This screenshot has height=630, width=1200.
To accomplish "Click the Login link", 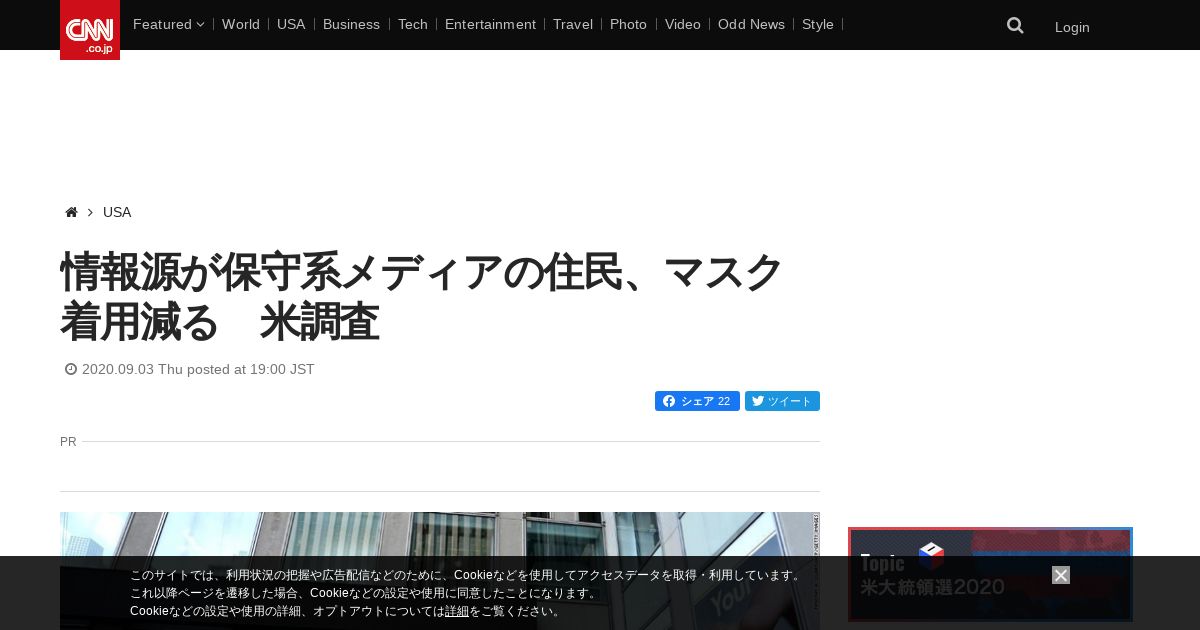I will point(1072,27).
